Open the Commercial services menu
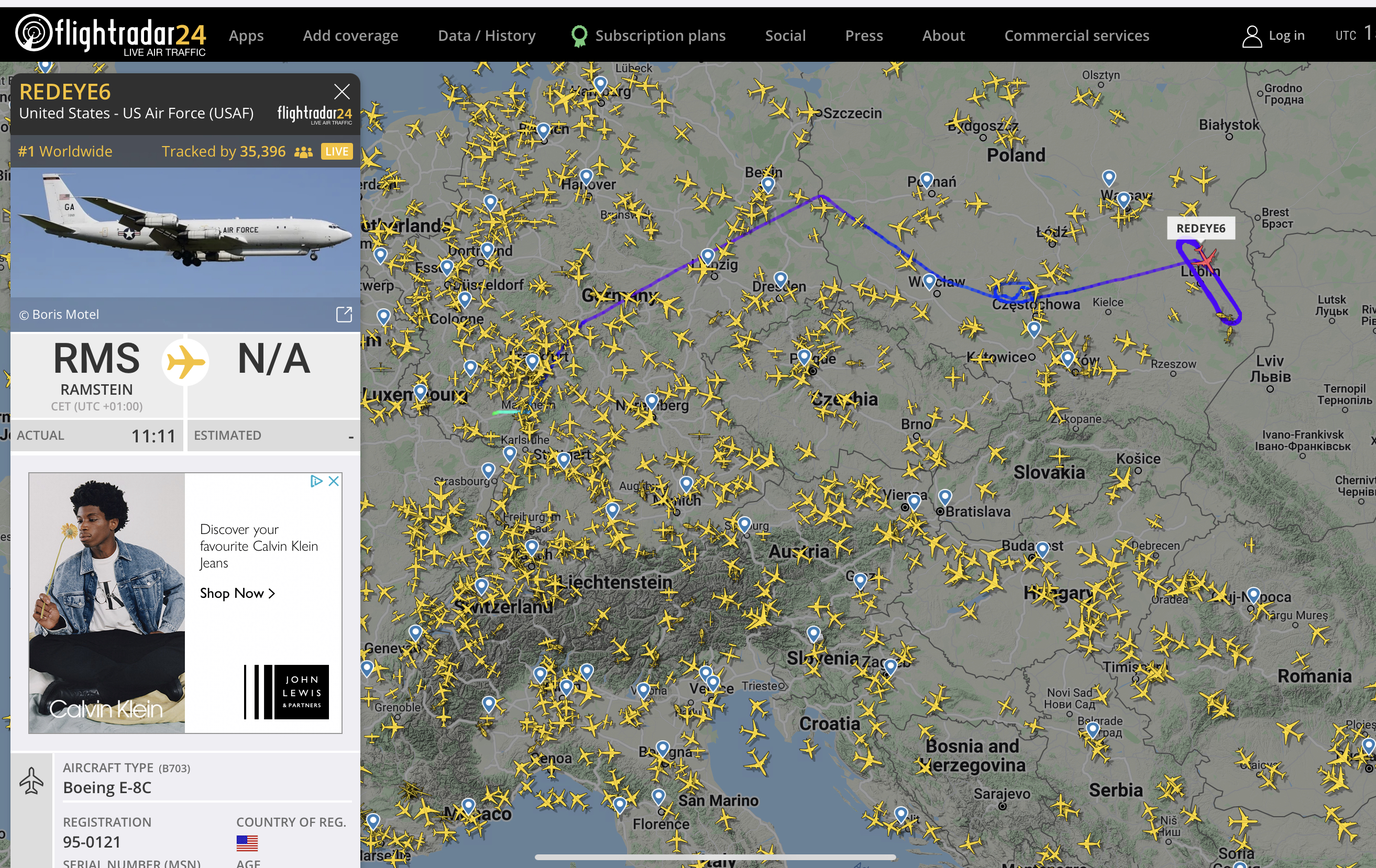Screen dimensions: 1376x868 [1076, 36]
